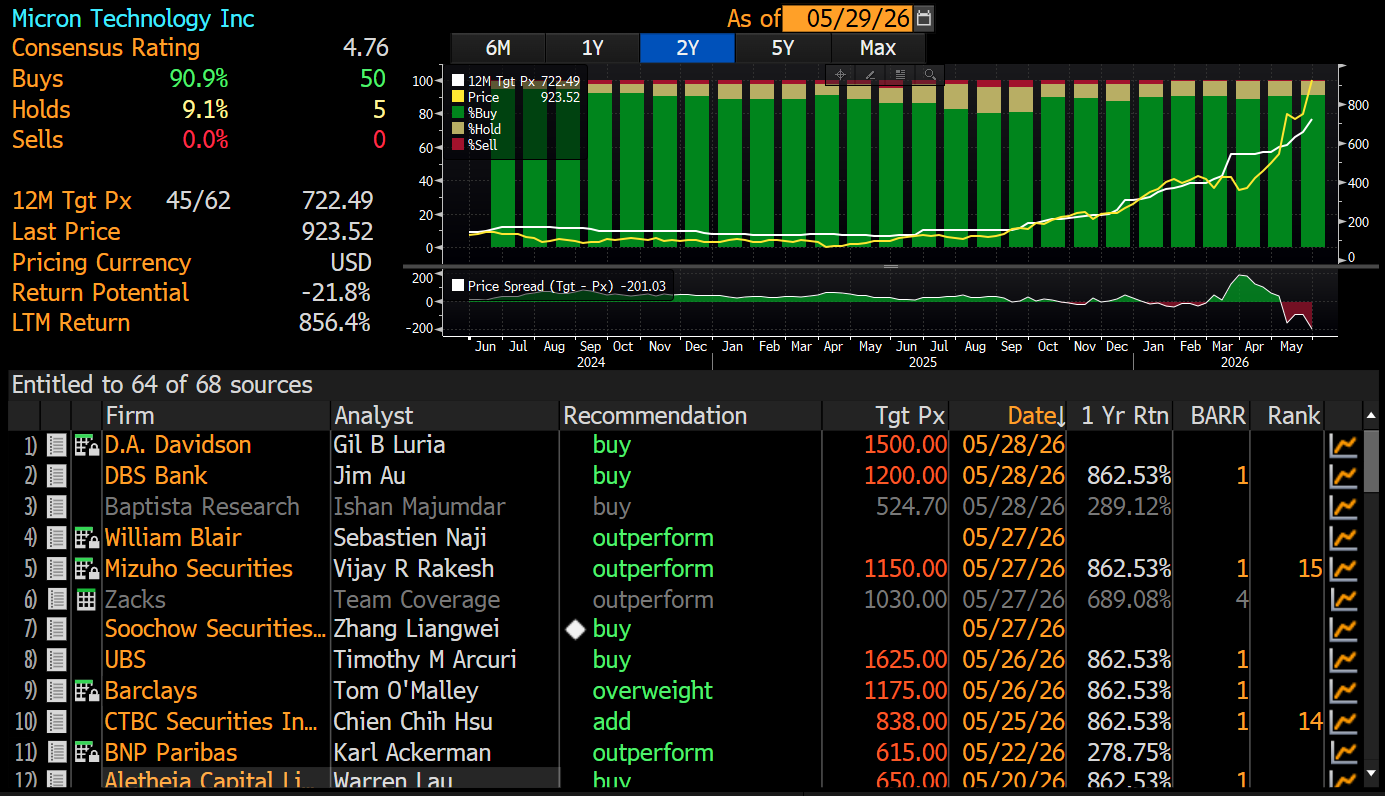The image size is (1385, 796).
Task: Sort by the Tgt Px column header
Action: pos(886,416)
